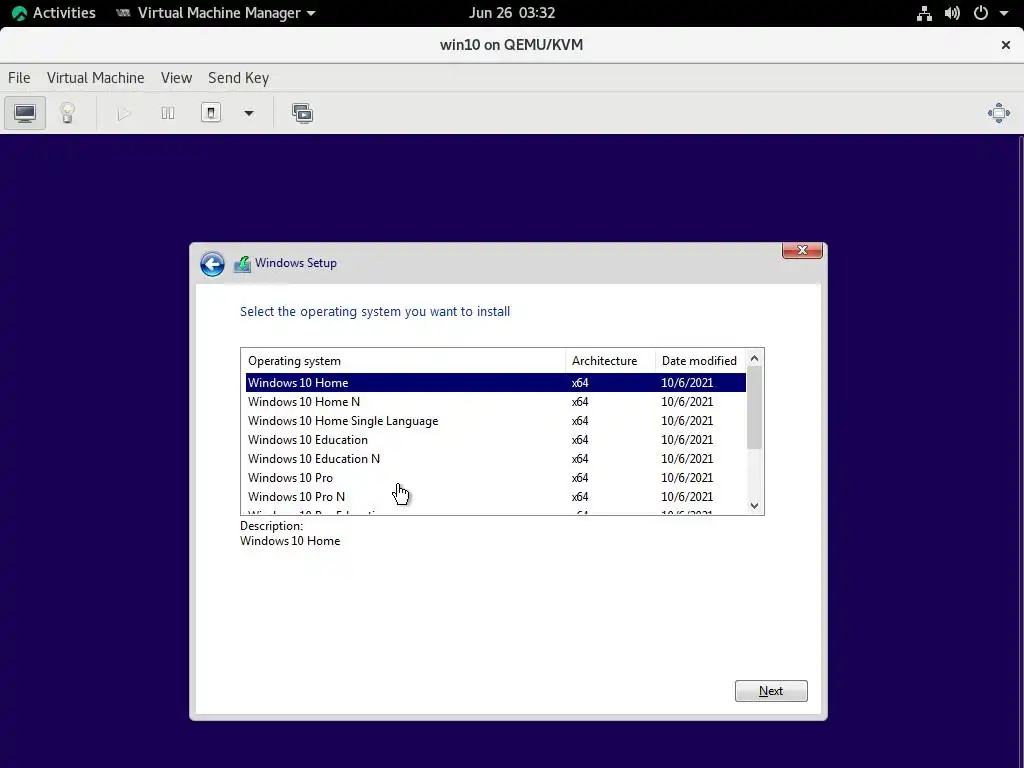Screen dimensions: 1024x768
Task: Click x64 in Windows 10 Home N row
Action: (x=580, y=402)
